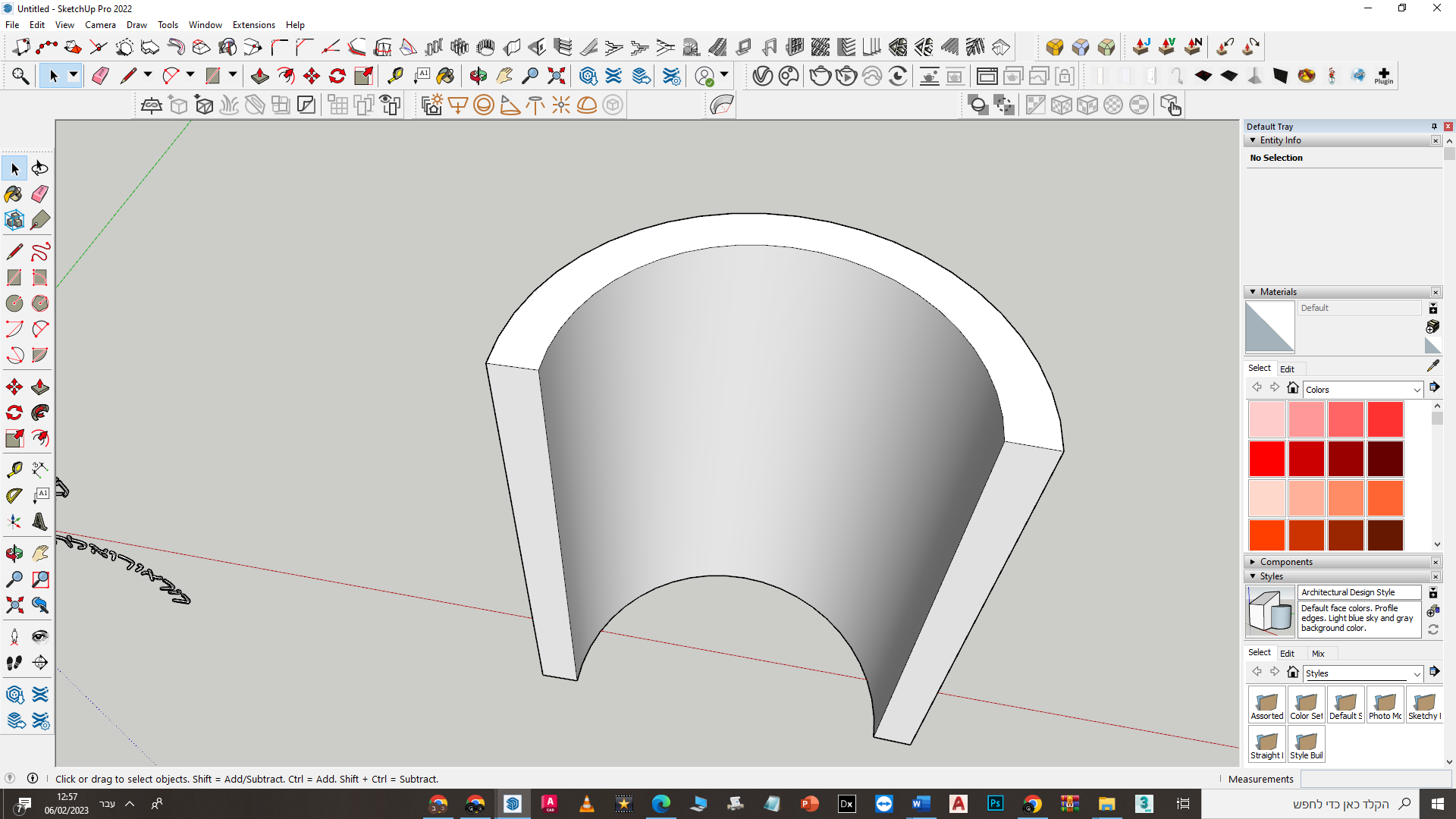The image size is (1456, 819).
Task: Select the Paint Bucket tool in left toolbar
Action: (x=14, y=194)
